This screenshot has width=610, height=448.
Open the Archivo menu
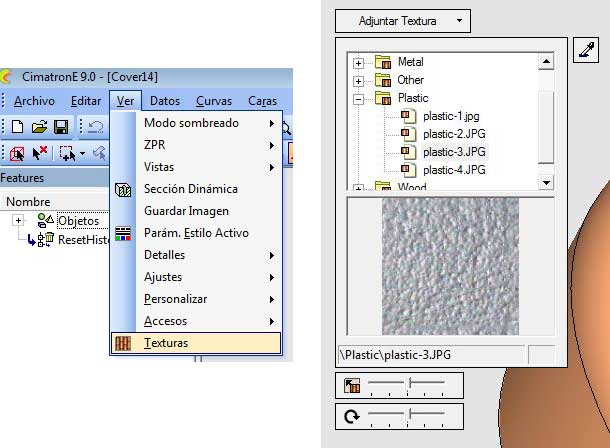click(x=34, y=100)
